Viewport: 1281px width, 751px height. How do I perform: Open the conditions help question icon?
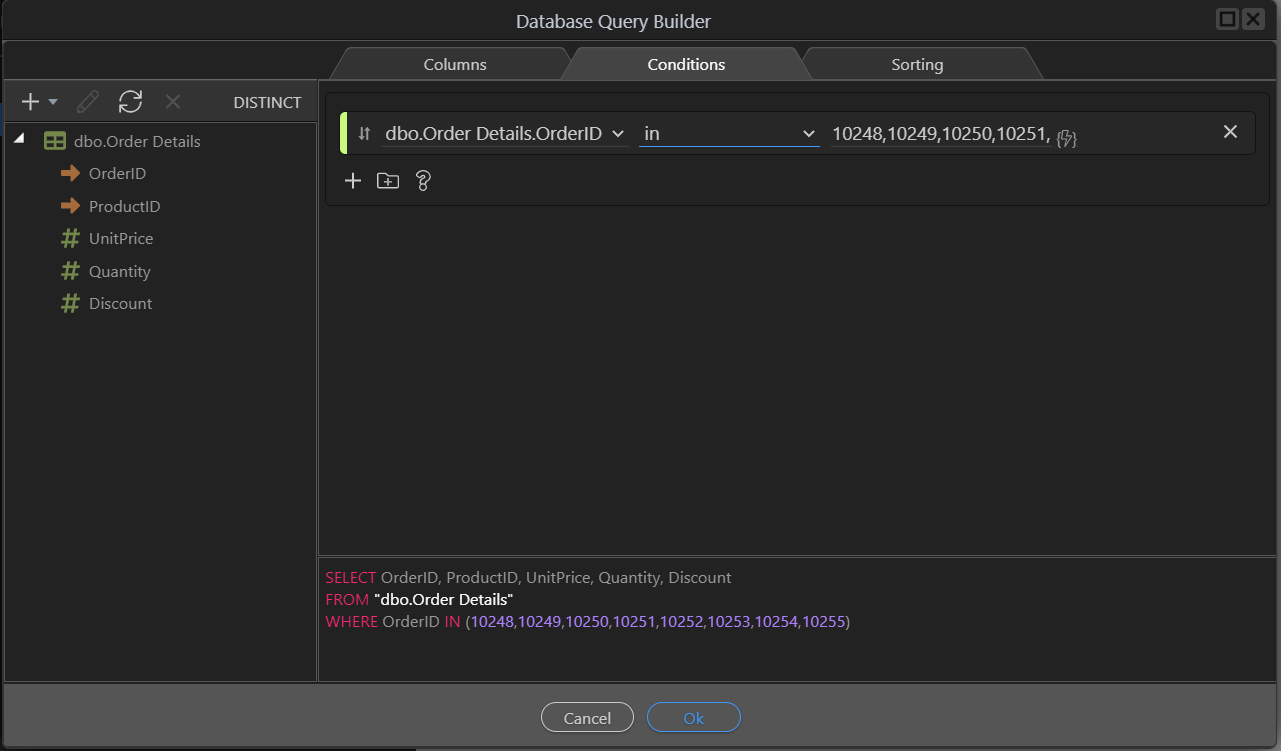(423, 181)
